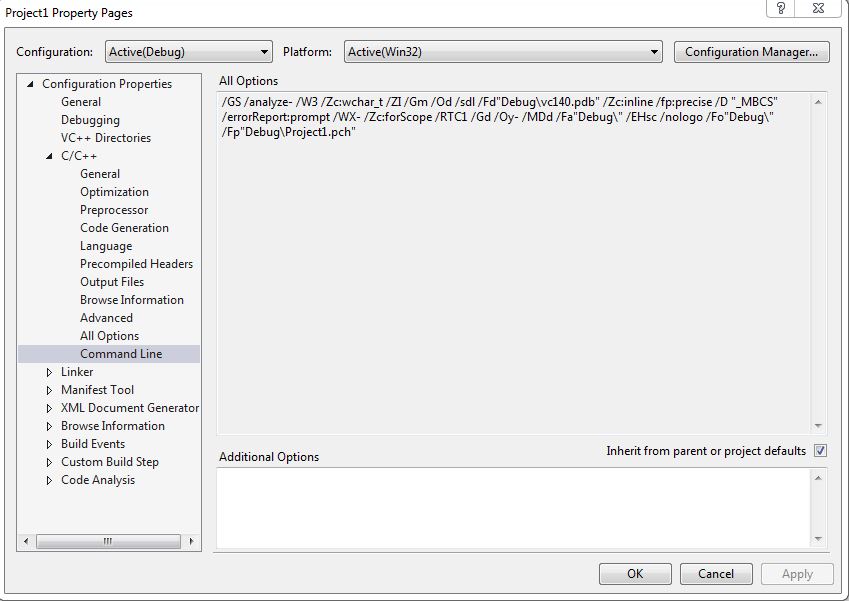Click the Cancel button

[715, 574]
